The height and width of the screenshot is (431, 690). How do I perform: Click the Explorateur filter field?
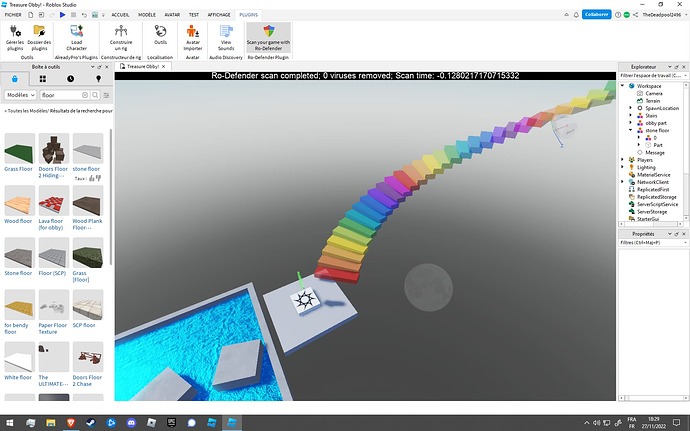tap(652, 76)
